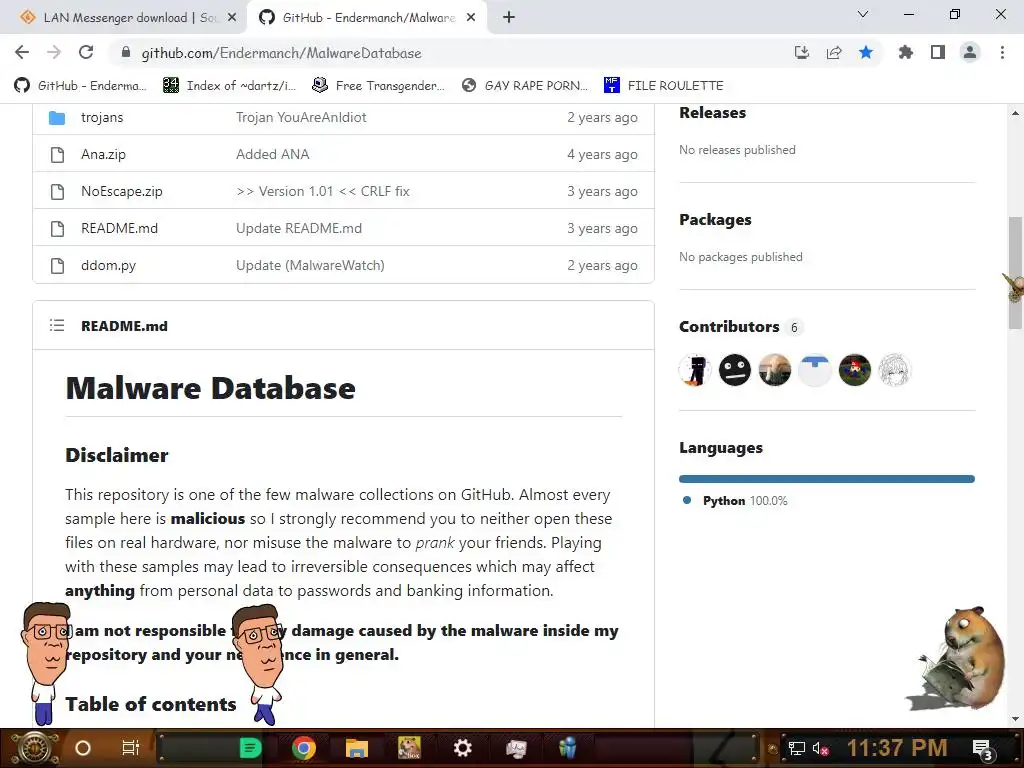Open the Index of ~dartz bookmark
This screenshot has height=768, width=1024.
tap(229, 86)
